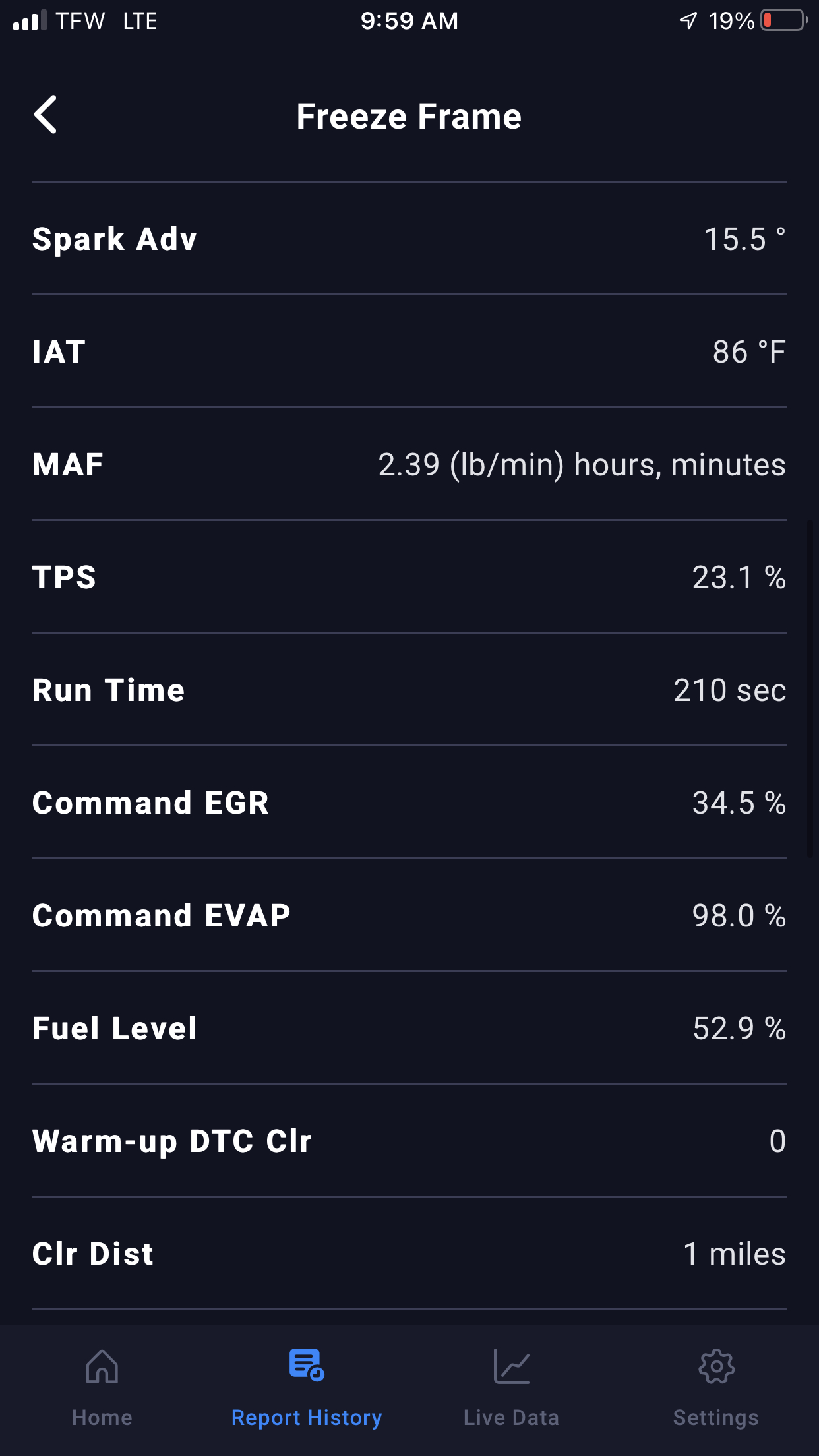Image resolution: width=819 pixels, height=1456 pixels.
Task: Select the Report History icon
Action: 307,1365
